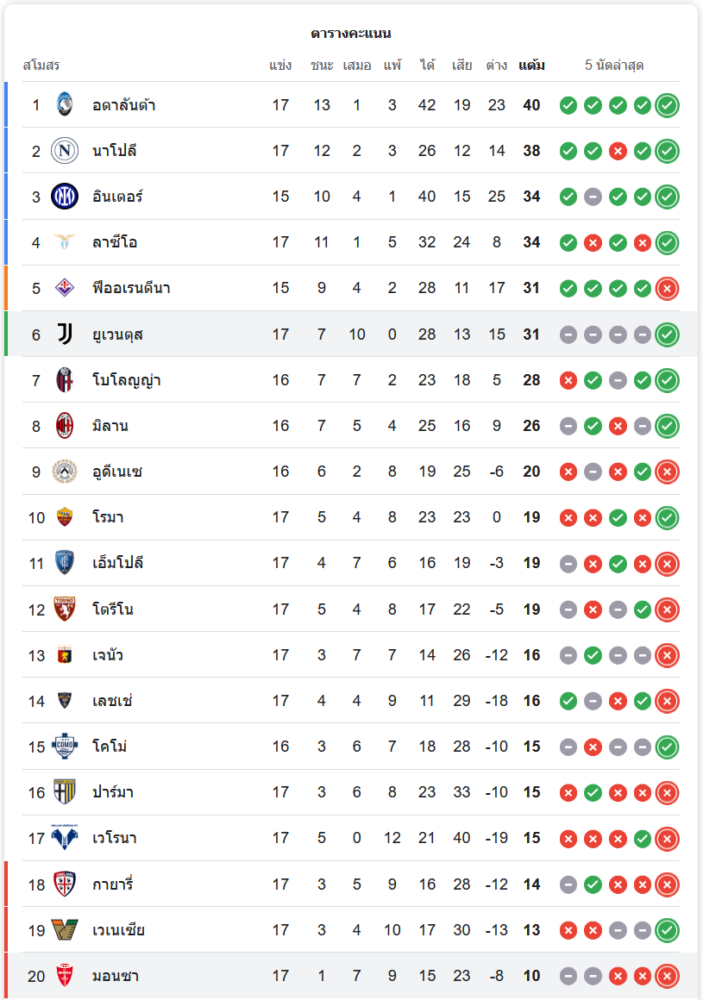Click Juventus's latest match win indicator

[x=667, y=334]
